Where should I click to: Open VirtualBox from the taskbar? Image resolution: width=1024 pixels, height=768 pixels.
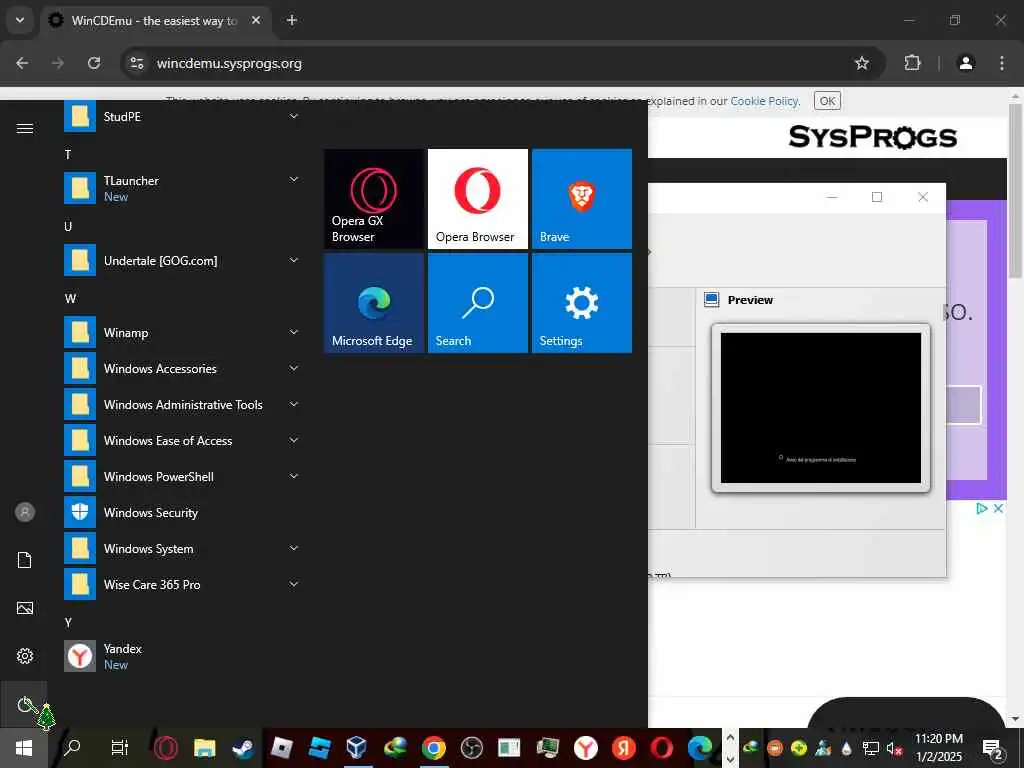tap(357, 747)
